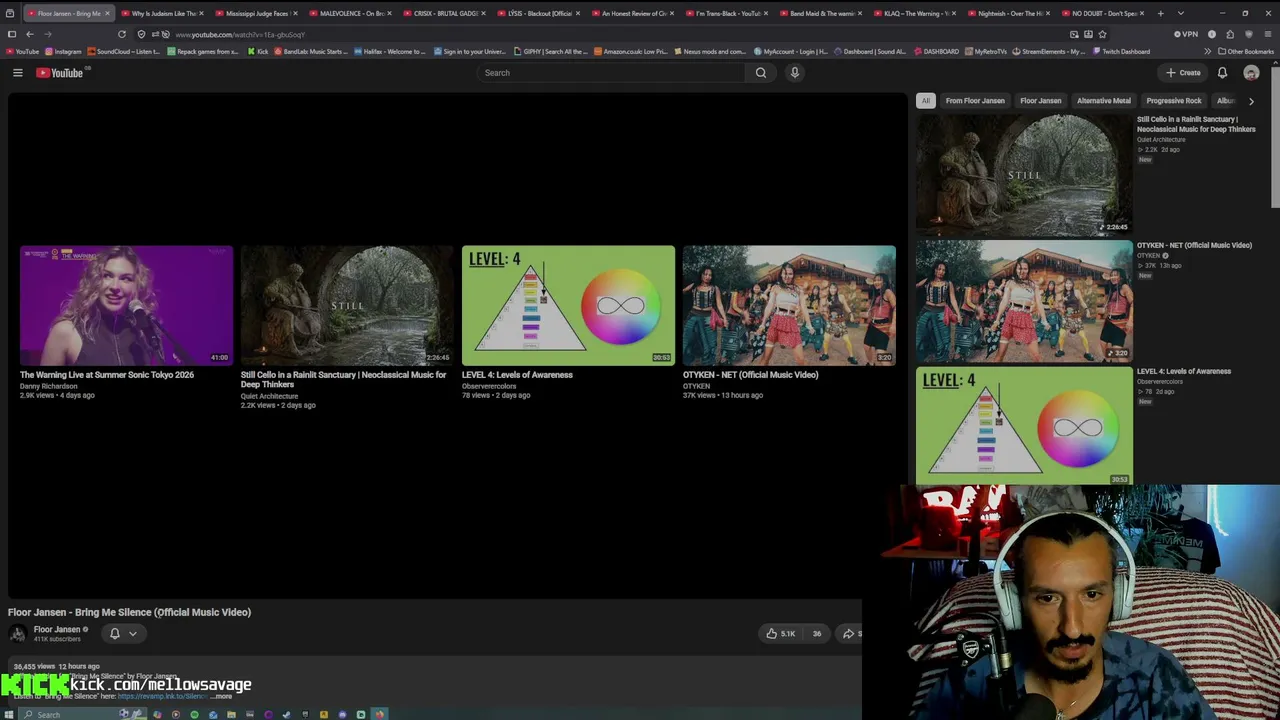Switch to the Nightwish - Over The Hills tab
1280x720 pixels.
[x=1009, y=14]
